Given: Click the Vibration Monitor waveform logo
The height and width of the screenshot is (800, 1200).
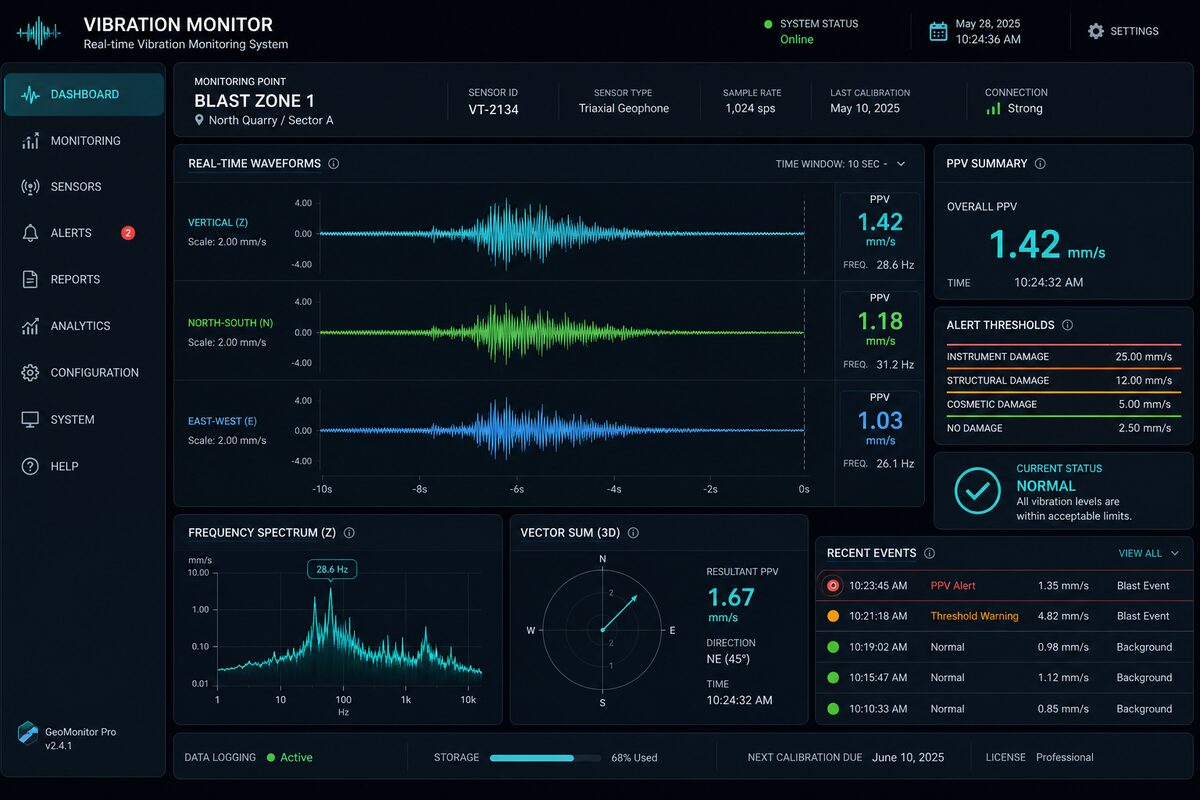Looking at the screenshot, I should (x=39, y=32).
